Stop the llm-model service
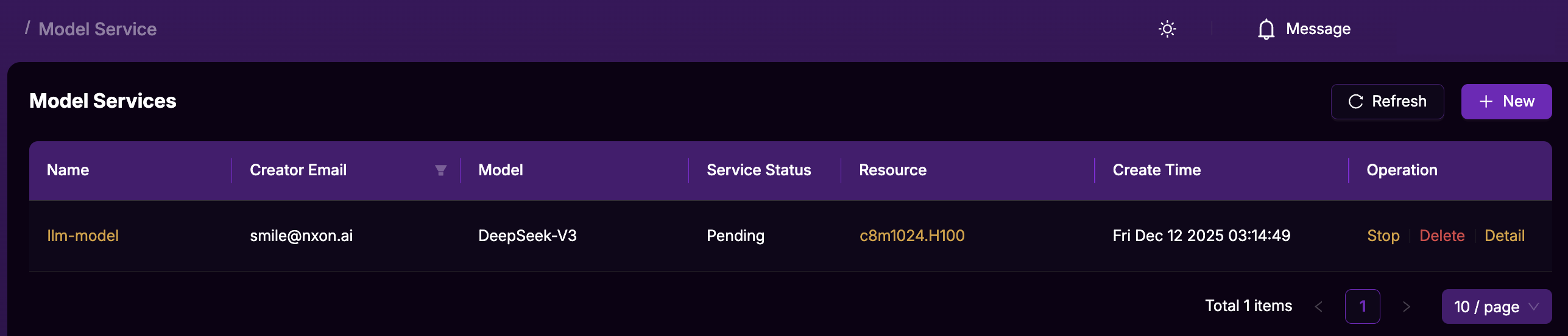The width and height of the screenshot is (1568, 336). coord(1383,236)
